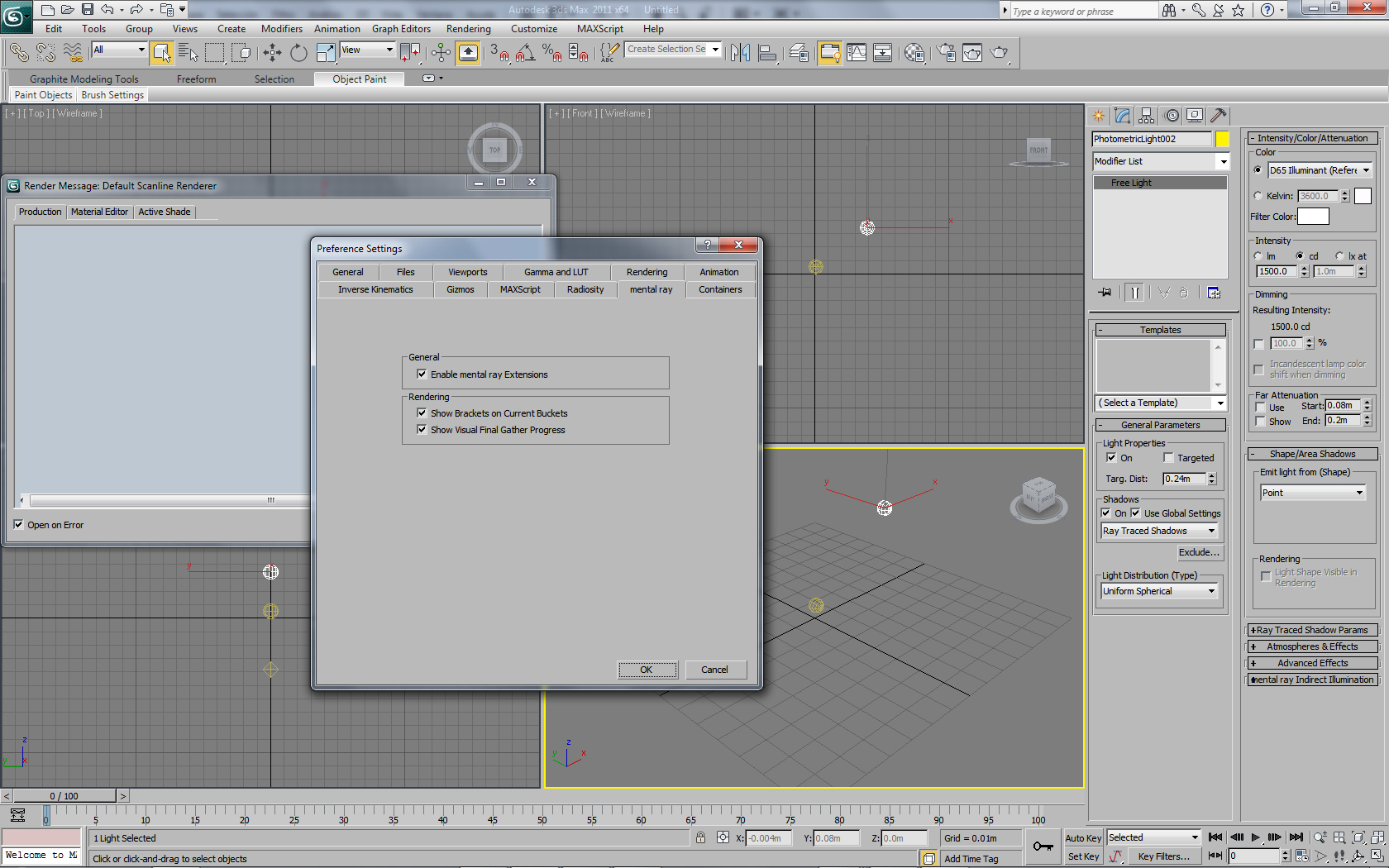Uncheck Enable mental ray Extensions
Viewport: 1389px width, 868px height.
[422, 374]
